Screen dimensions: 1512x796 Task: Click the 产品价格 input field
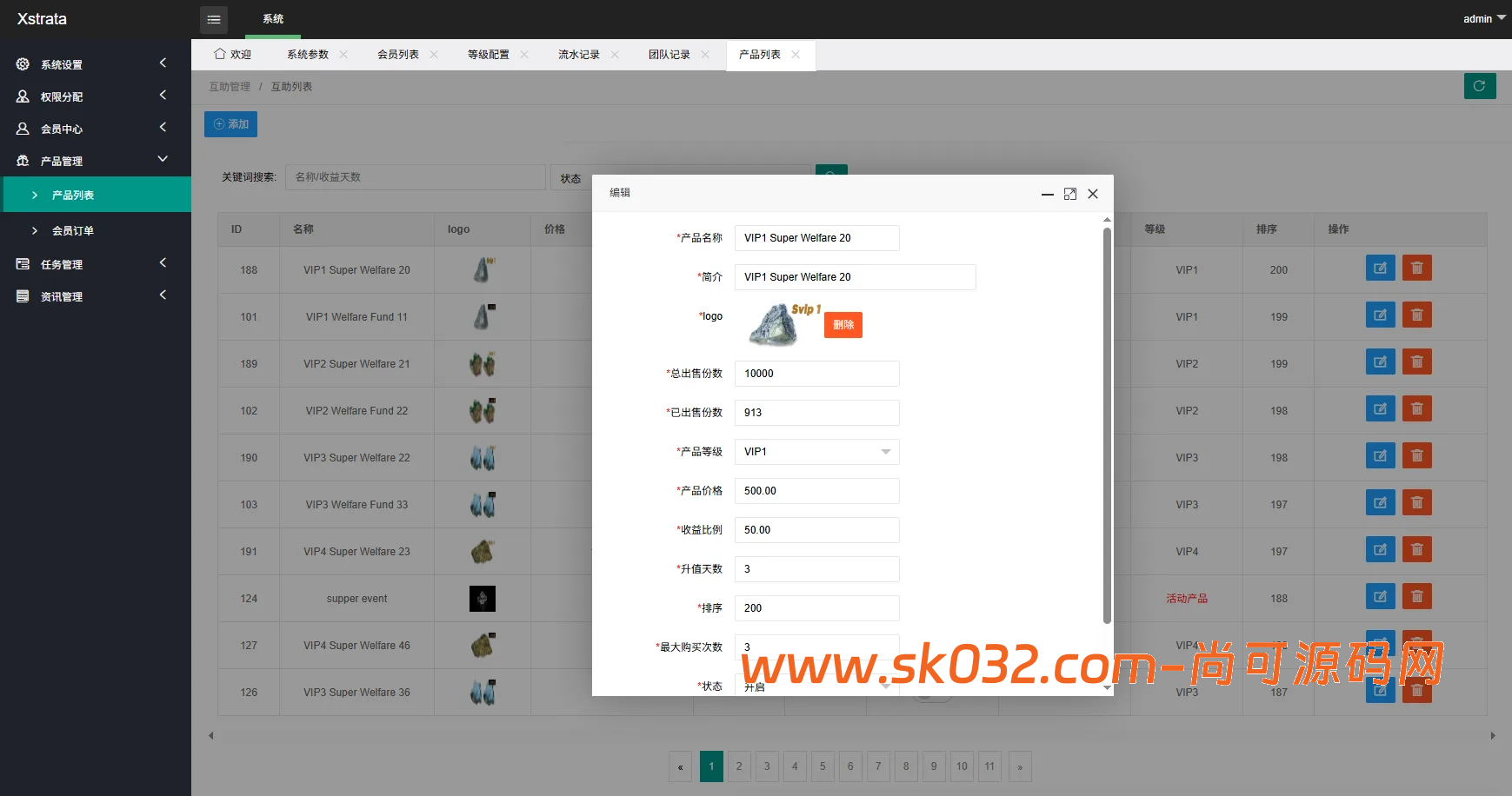816,491
